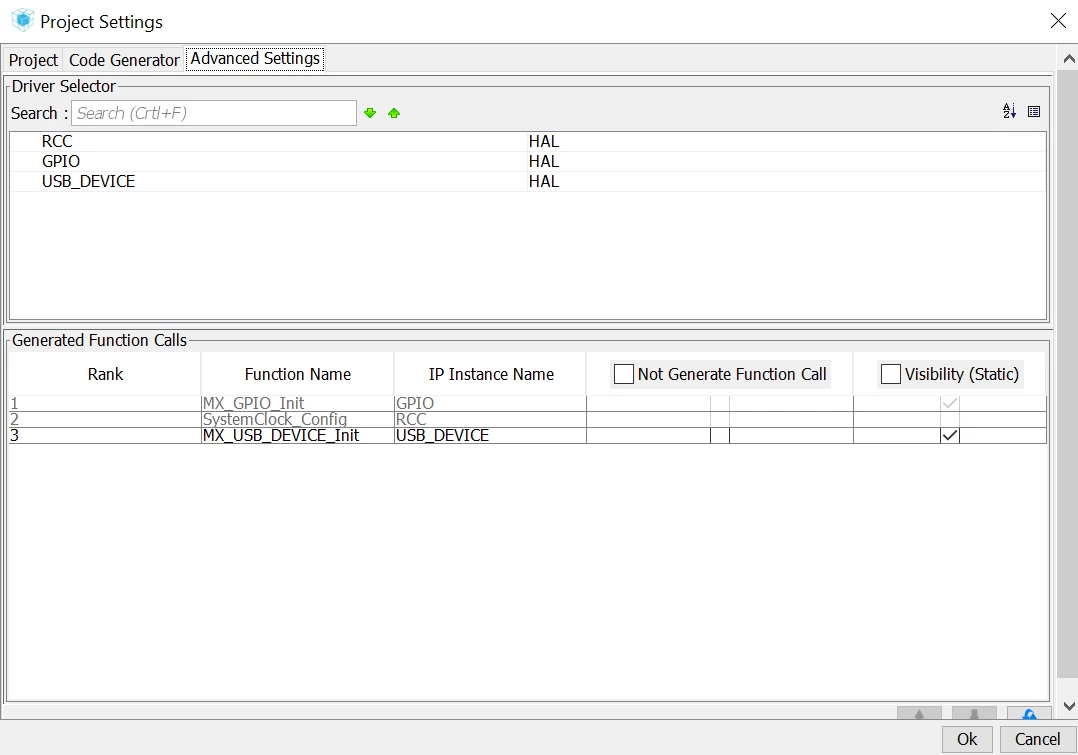Toggle static visibility checkbox for SystemClock_Config row

pos(950,419)
